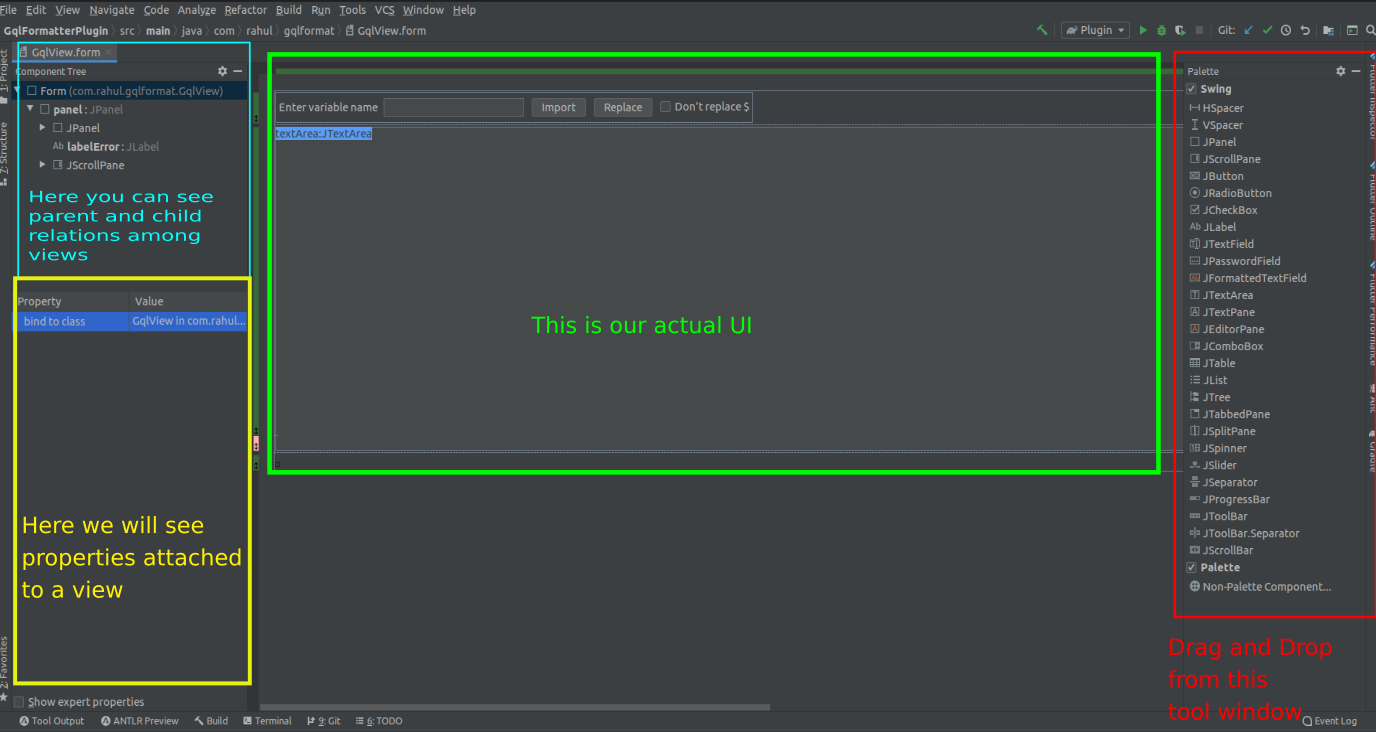
Task: Select the 'bind to class' property row
Action: 131,321
